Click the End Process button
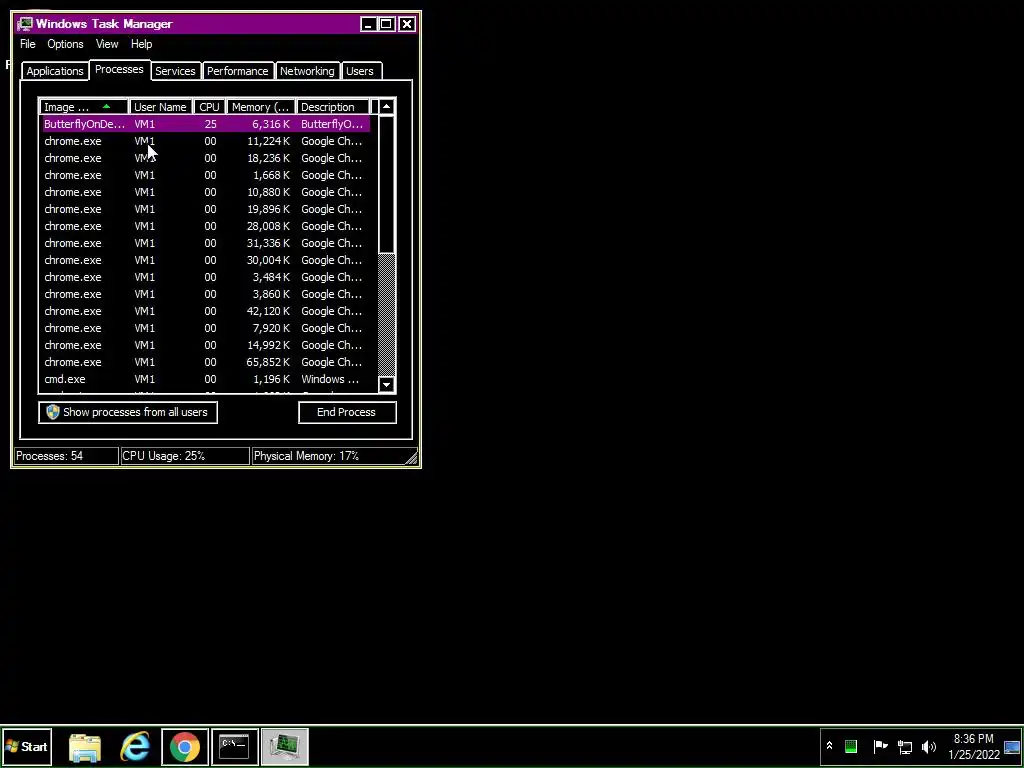 (347, 412)
